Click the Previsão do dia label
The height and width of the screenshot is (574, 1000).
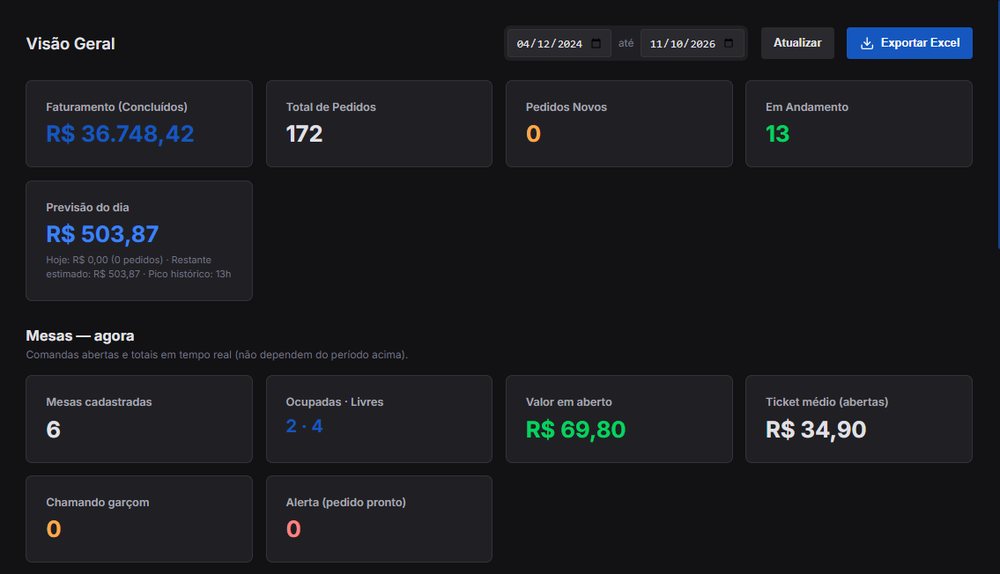pyautogui.click(x=87, y=207)
